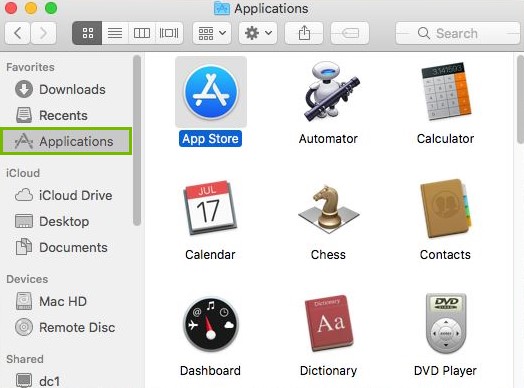Open the item arrangement dropdown
The image size is (524, 388).
pos(212,33)
